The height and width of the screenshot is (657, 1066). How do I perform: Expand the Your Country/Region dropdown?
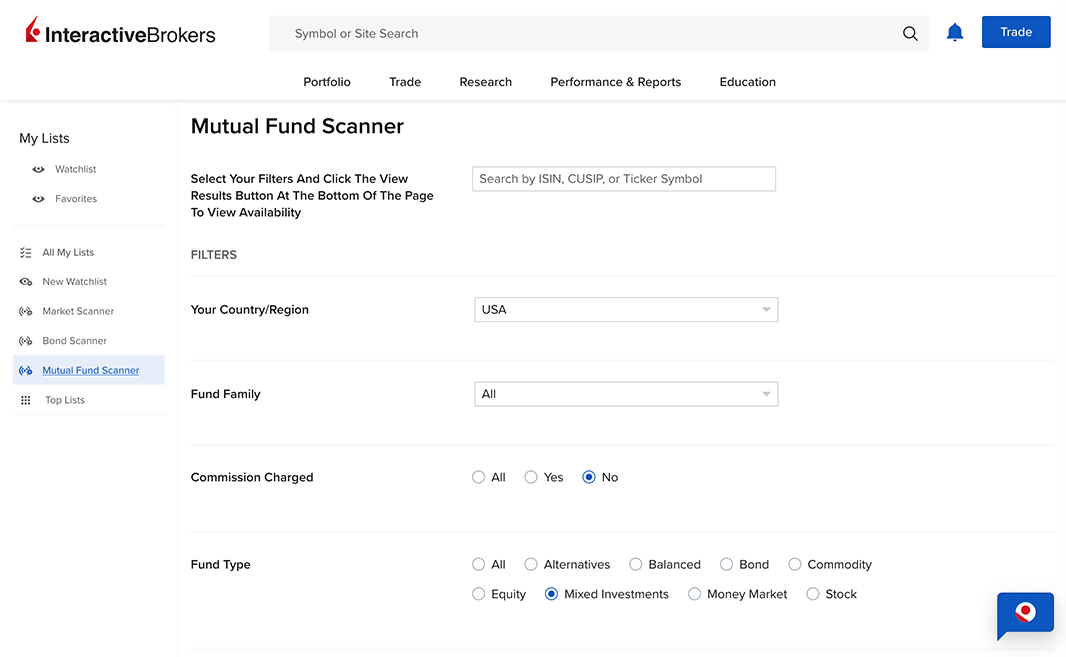pos(626,310)
